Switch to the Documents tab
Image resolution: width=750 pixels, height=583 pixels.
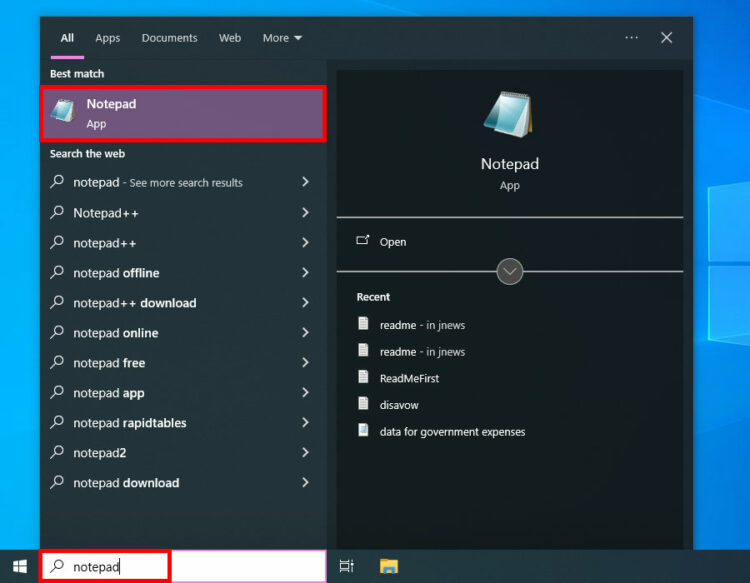(169, 38)
